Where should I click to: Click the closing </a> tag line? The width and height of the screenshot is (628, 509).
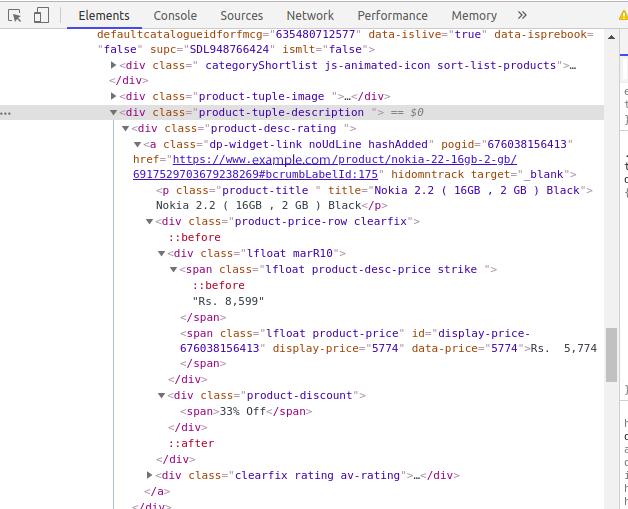click(157, 491)
